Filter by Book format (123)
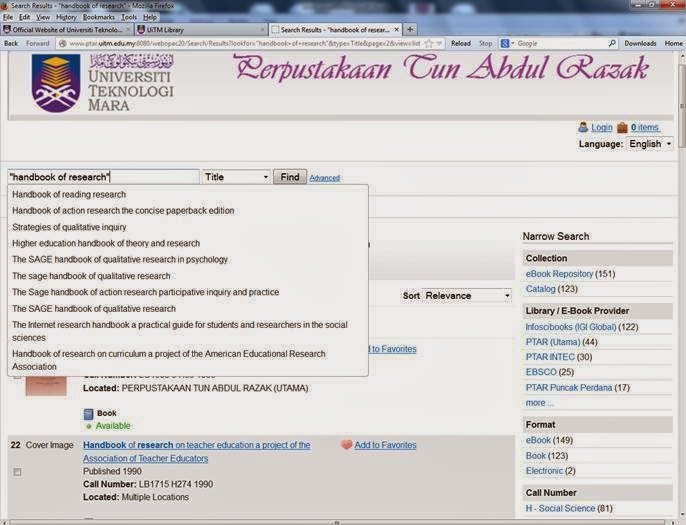 coord(536,456)
